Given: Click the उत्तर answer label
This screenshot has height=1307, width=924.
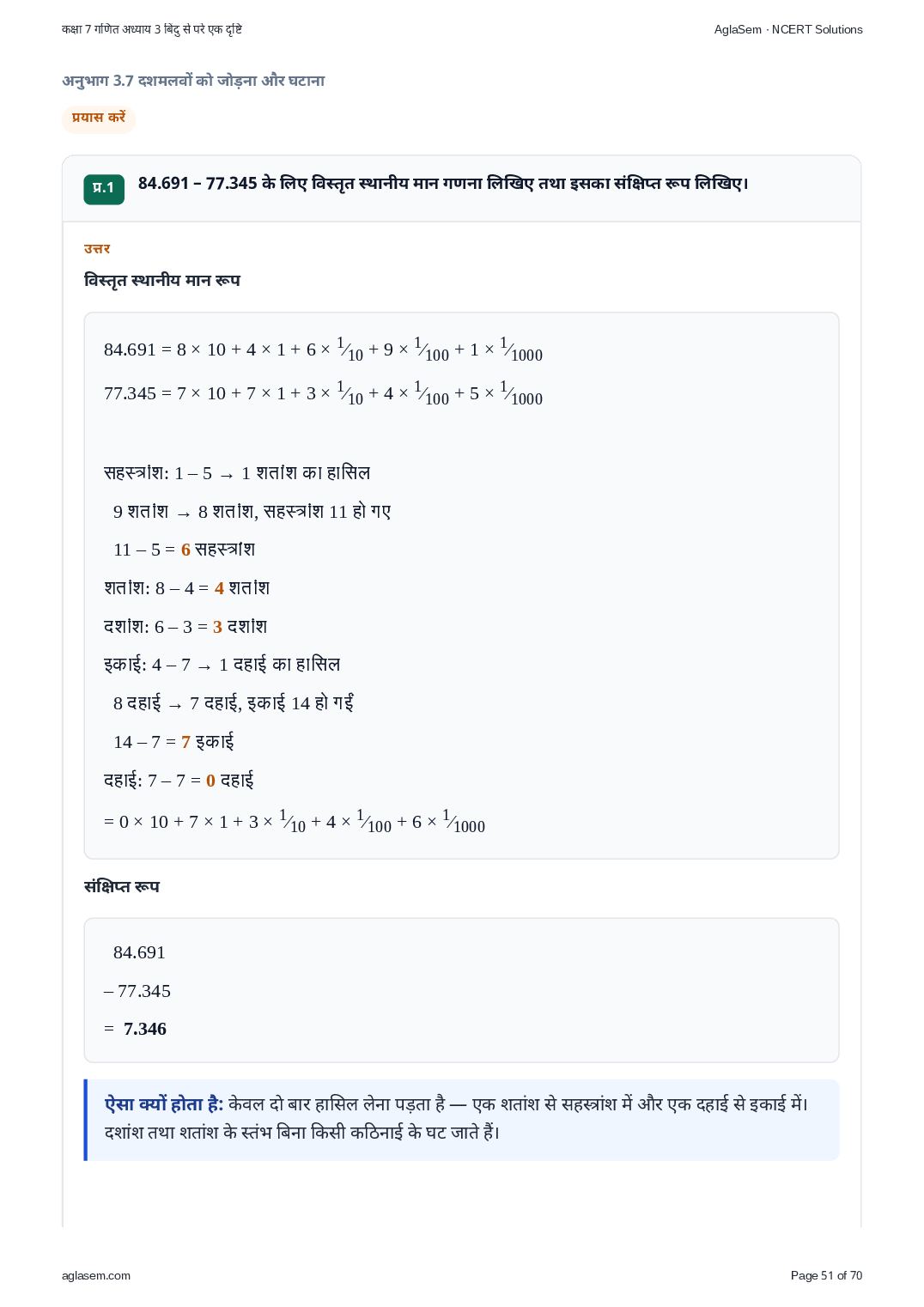Looking at the screenshot, I should [x=97, y=249].
